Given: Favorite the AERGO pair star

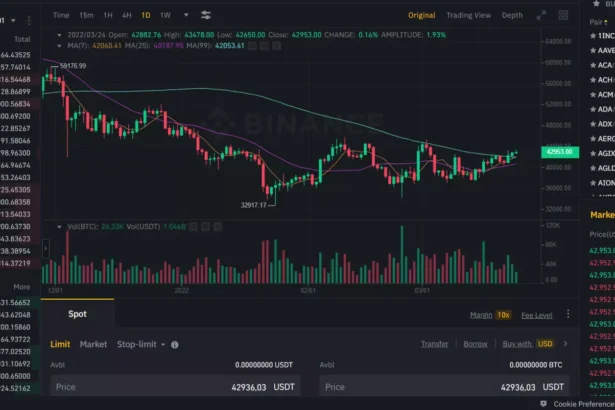Looking at the screenshot, I should [593, 138].
